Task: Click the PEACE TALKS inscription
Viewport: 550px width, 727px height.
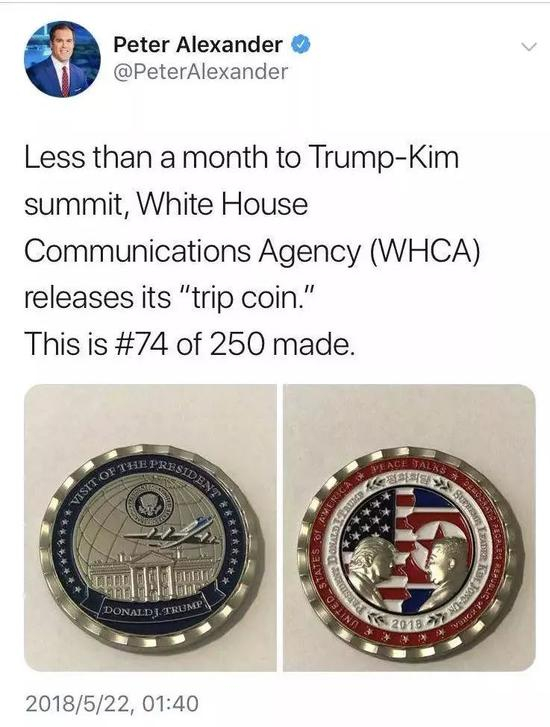Action: (x=409, y=466)
